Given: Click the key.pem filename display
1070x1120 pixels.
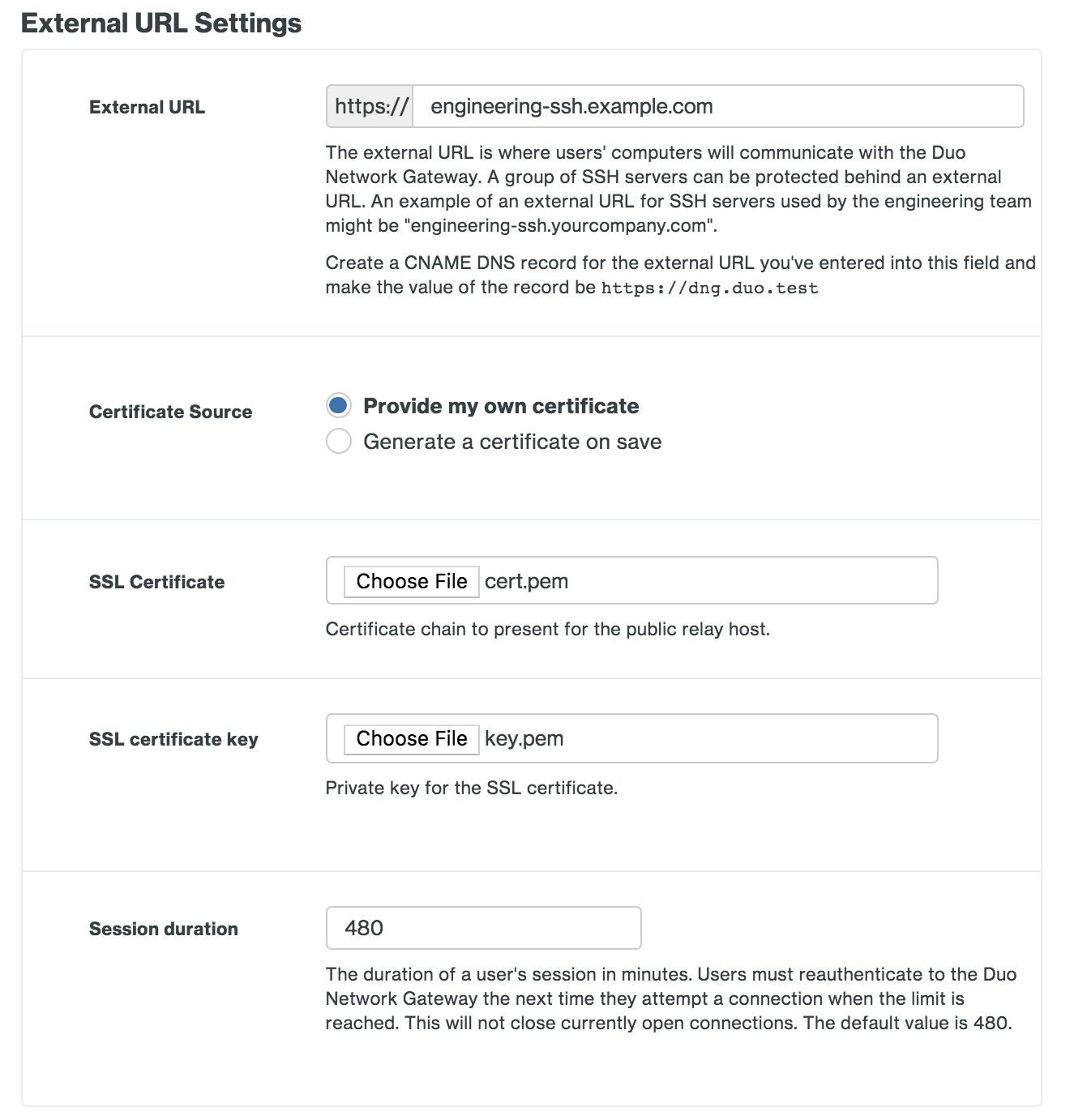Looking at the screenshot, I should 523,738.
